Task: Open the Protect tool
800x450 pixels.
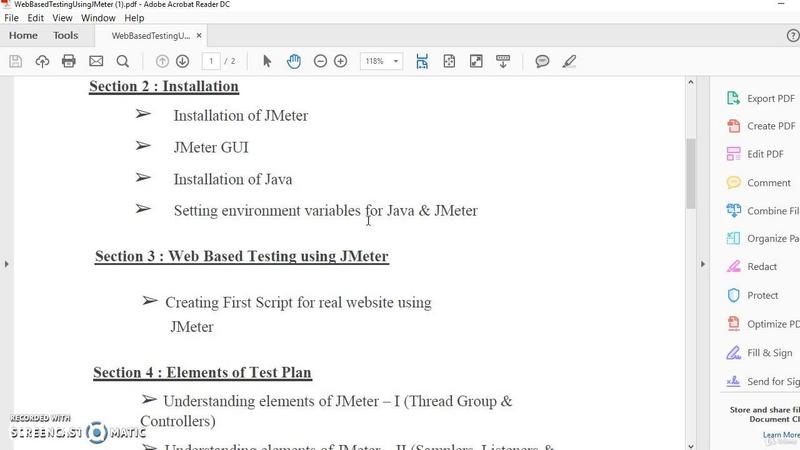Action: pos(753,295)
